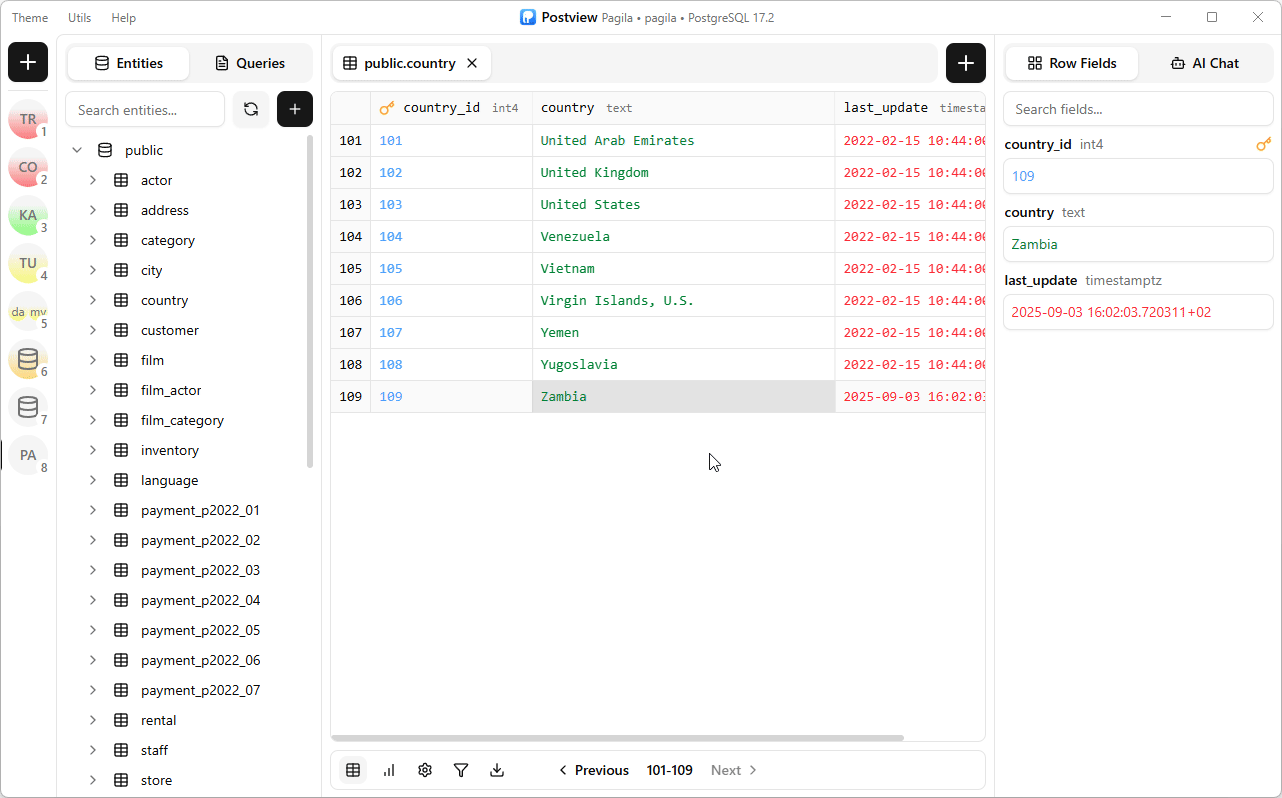Viewport: 1282px width, 798px height.
Task: Open the chart view icon
Action: click(x=389, y=770)
